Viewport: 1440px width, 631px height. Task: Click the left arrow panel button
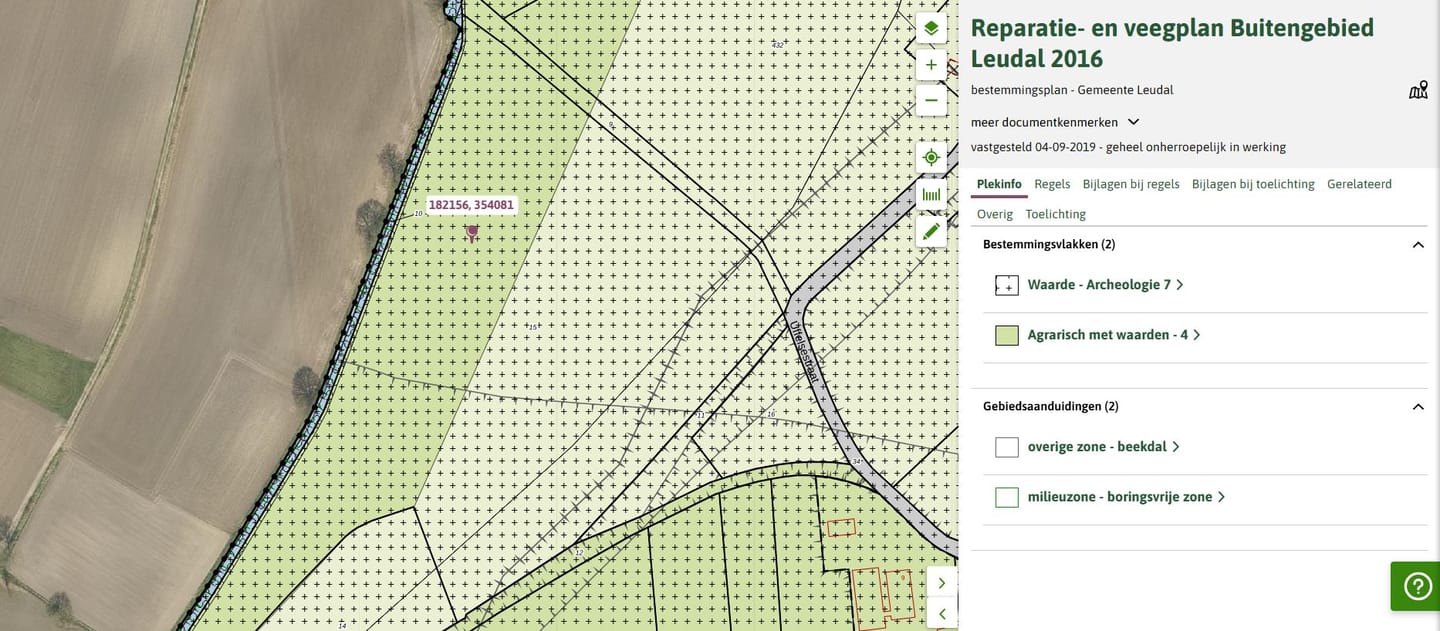point(942,613)
